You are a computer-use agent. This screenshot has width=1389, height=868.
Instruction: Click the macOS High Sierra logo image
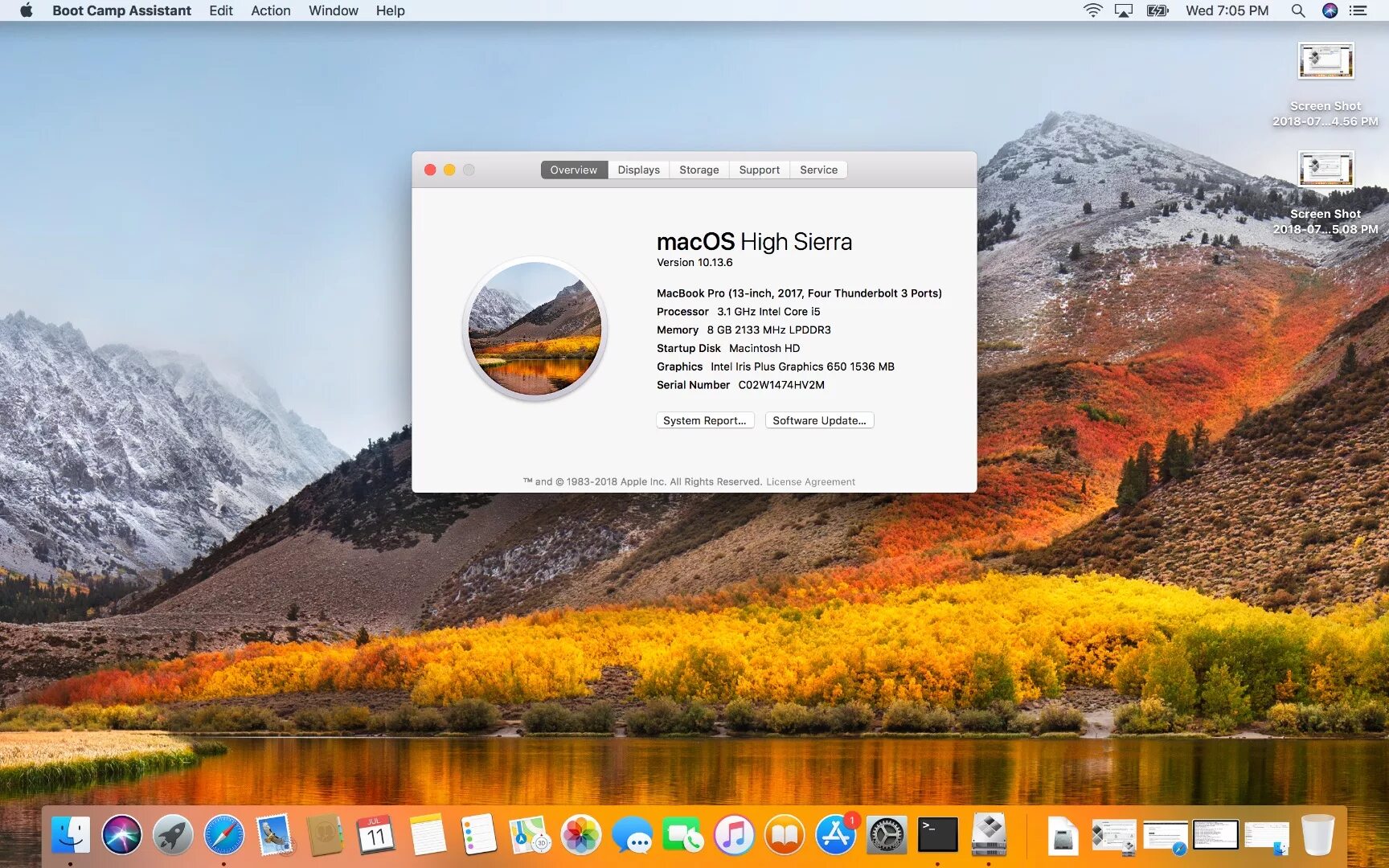click(535, 328)
